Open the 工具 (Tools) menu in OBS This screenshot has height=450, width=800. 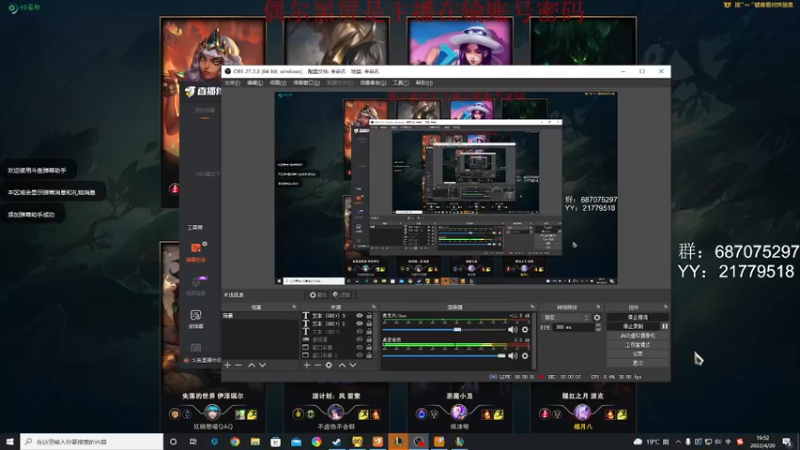click(400, 83)
